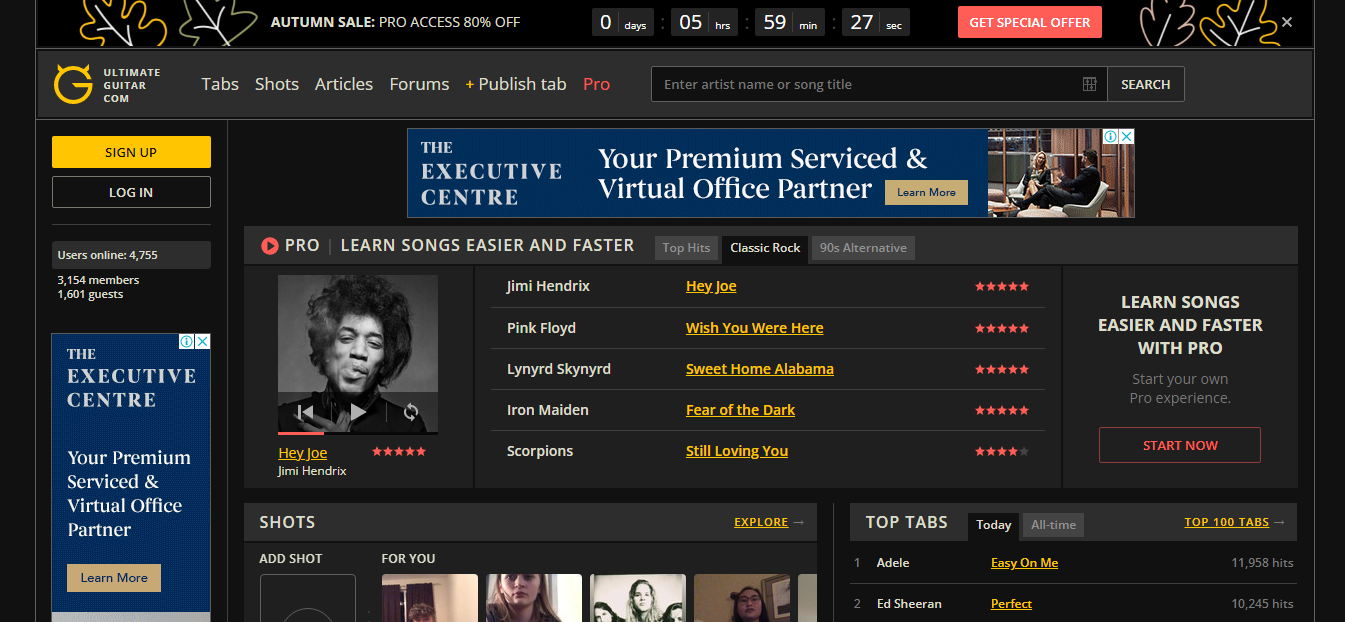Open the Tabs menu
Viewport: 1345px width, 622px height.
pos(220,84)
